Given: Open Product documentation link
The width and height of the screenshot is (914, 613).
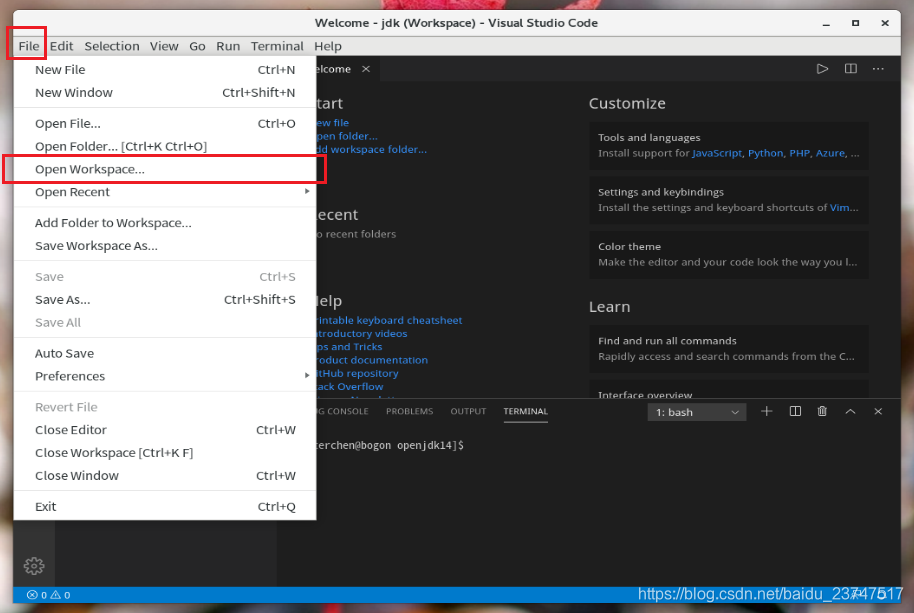Looking at the screenshot, I should click(372, 360).
